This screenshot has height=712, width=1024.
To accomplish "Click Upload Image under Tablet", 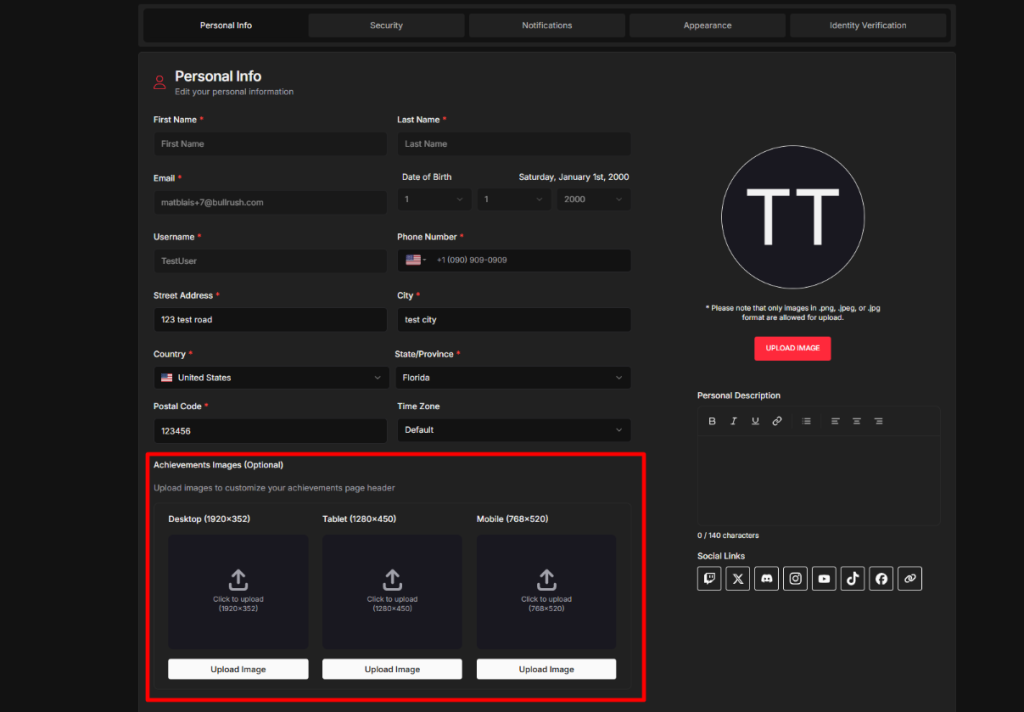I will click(392, 669).
